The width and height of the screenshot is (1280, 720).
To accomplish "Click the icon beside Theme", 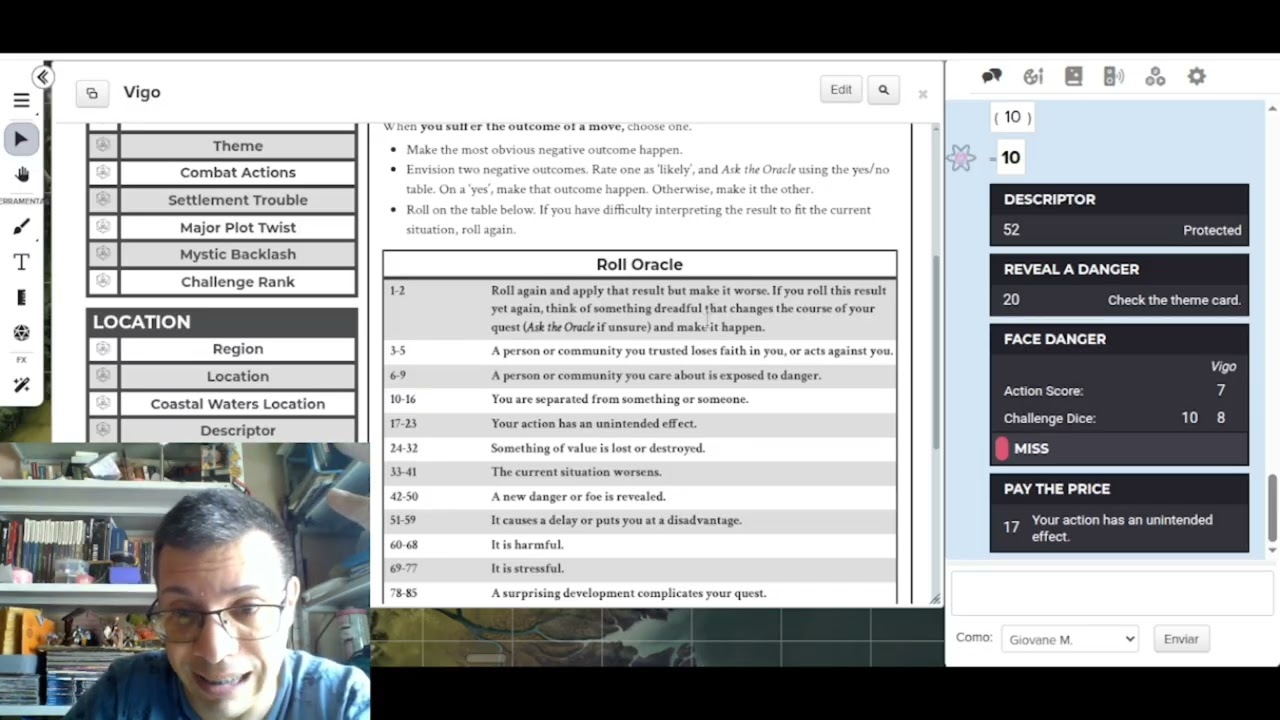I will (x=103, y=146).
